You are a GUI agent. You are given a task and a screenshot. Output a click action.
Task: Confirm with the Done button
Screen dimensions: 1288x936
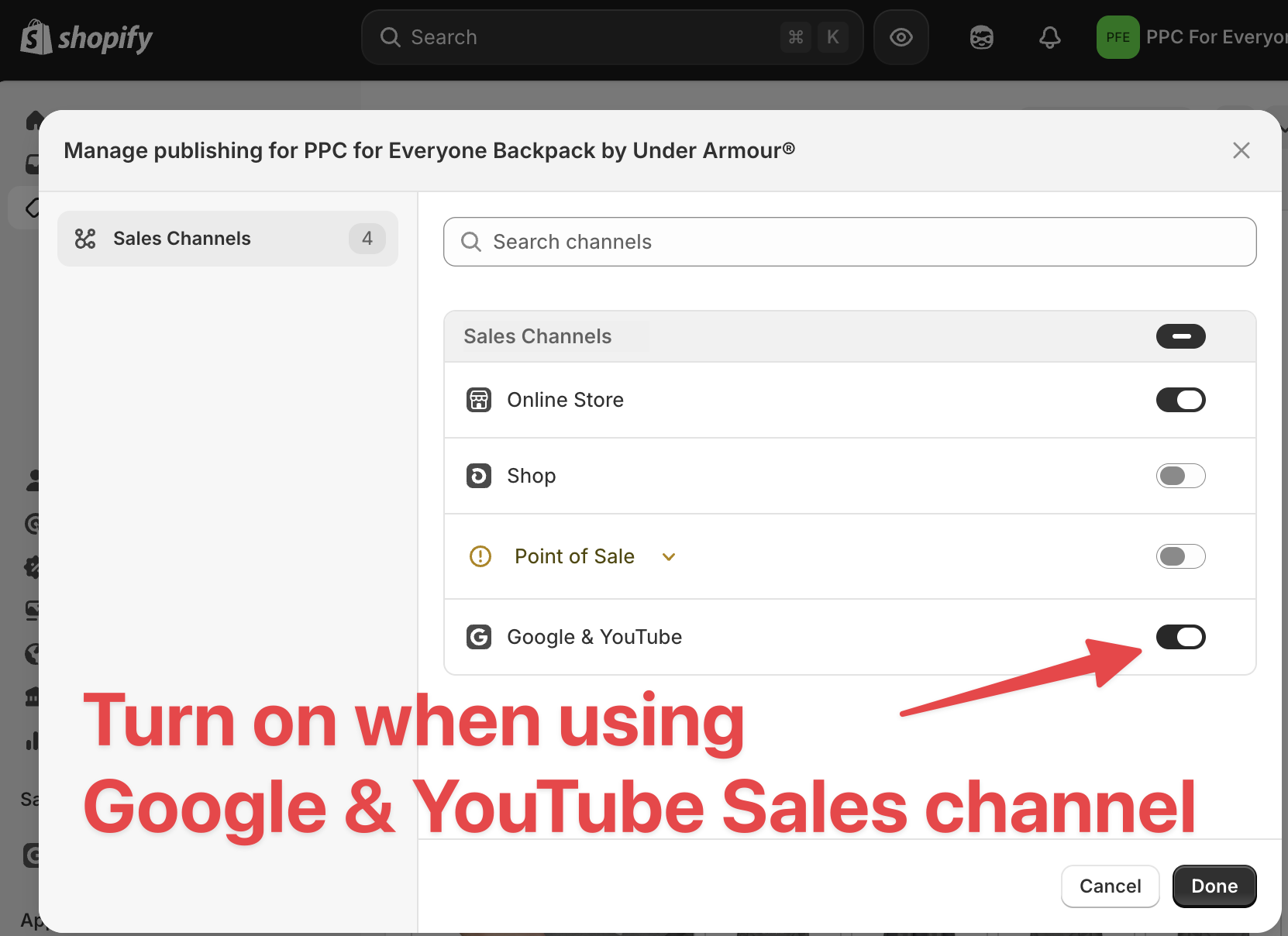pyautogui.click(x=1214, y=886)
